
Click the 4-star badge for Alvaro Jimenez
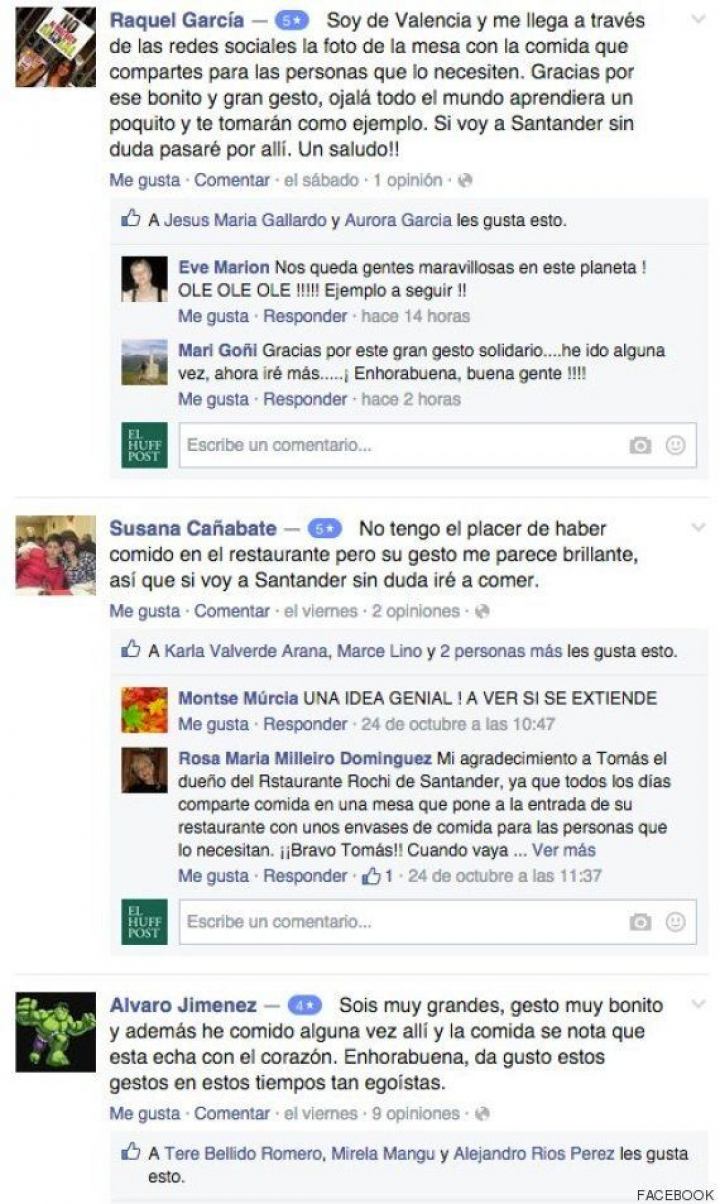click(x=304, y=1006)
